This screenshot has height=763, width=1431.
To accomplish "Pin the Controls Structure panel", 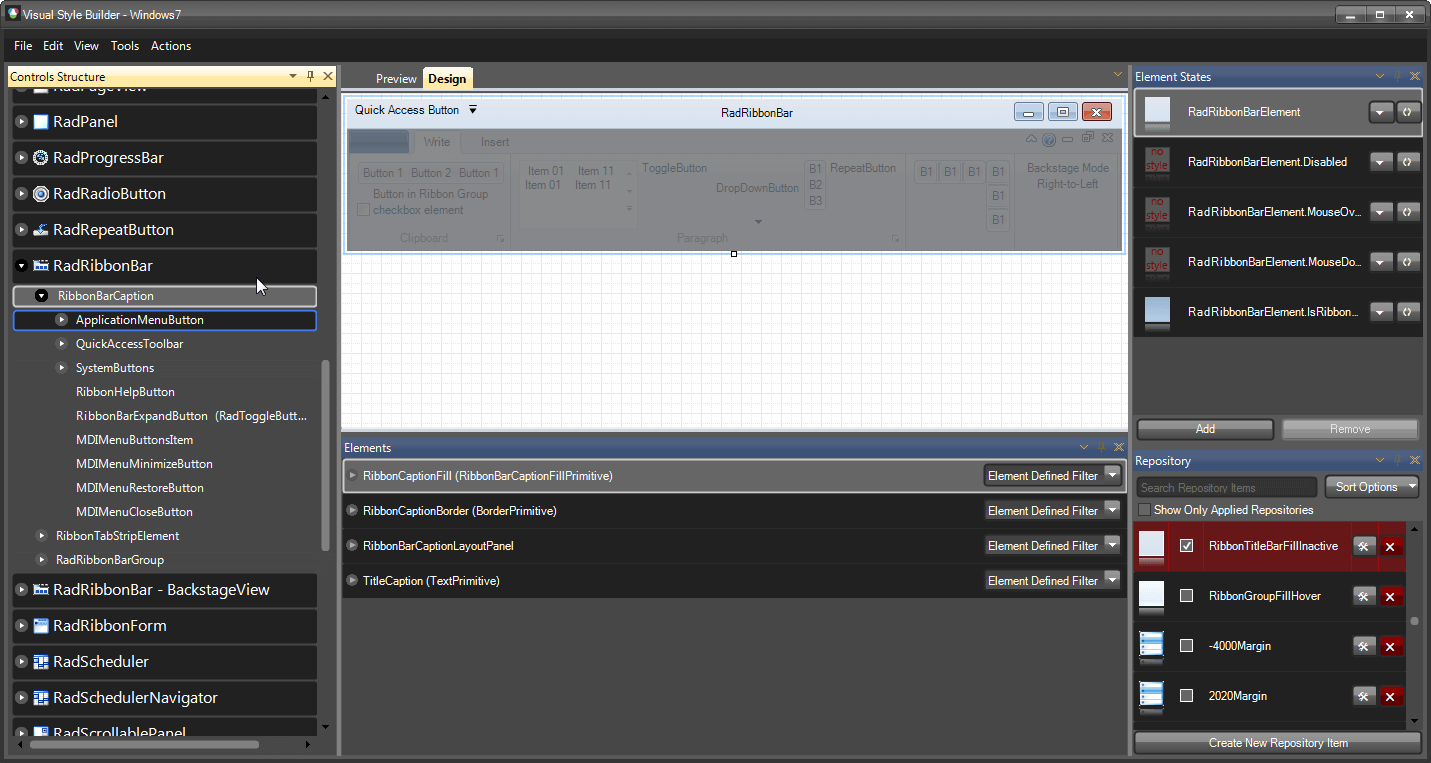I will click(x=310, y=76).
